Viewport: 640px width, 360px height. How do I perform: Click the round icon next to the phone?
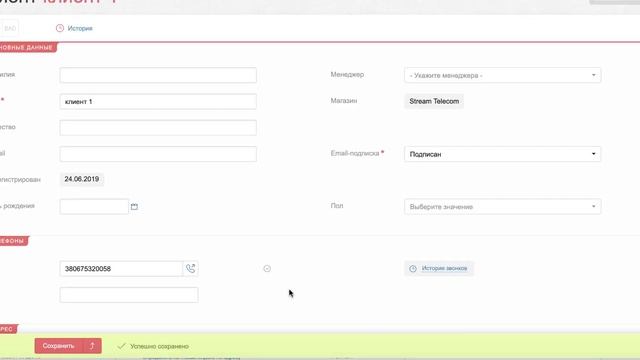267,269
